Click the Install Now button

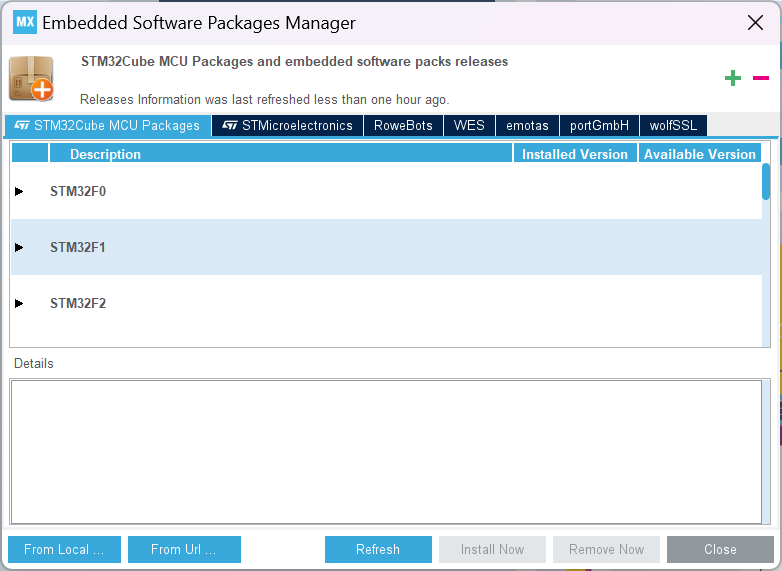[492, 550]
